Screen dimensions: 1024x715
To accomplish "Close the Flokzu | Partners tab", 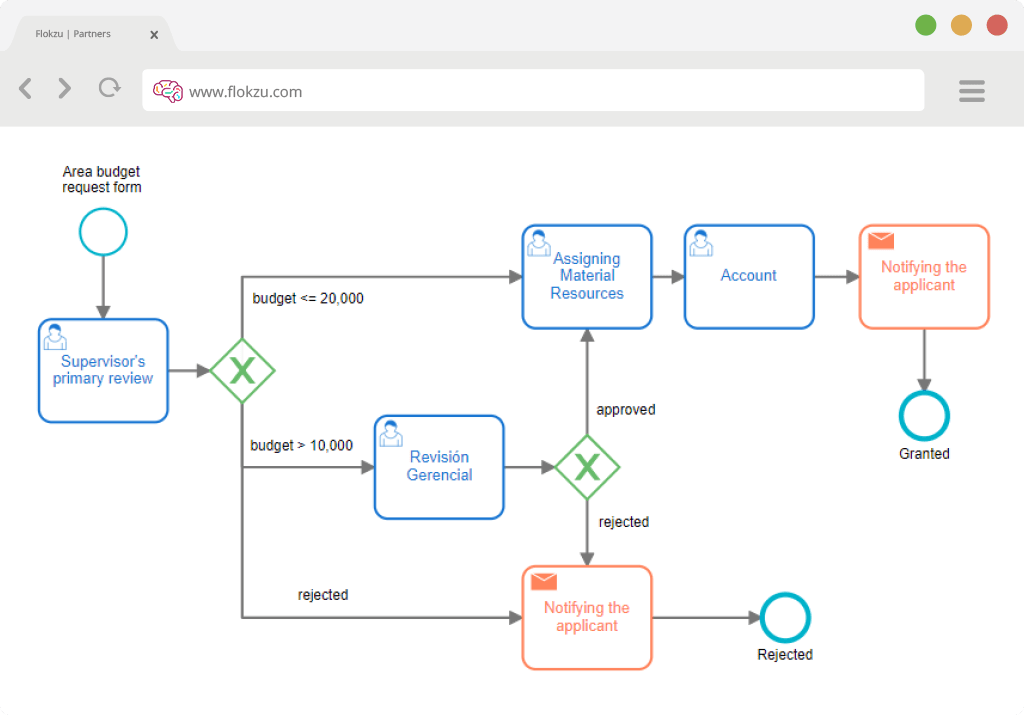I will coord(154,35).
